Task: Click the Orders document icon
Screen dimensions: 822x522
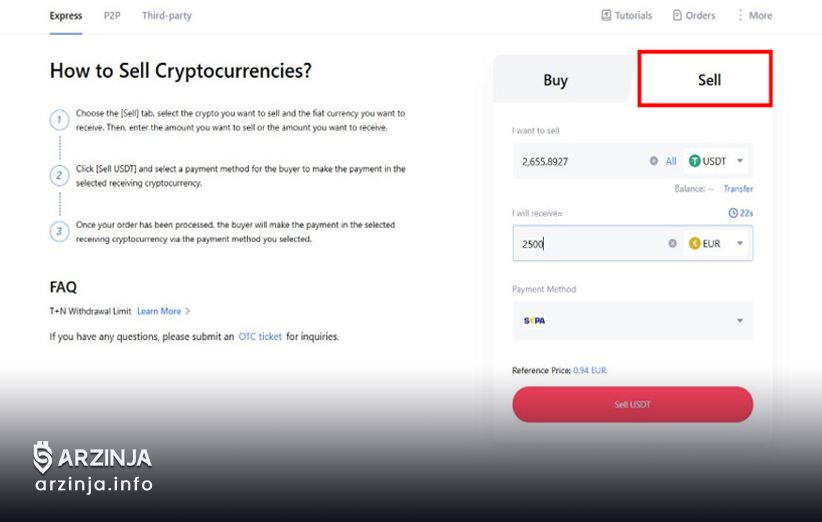Action: pos(677,15)
